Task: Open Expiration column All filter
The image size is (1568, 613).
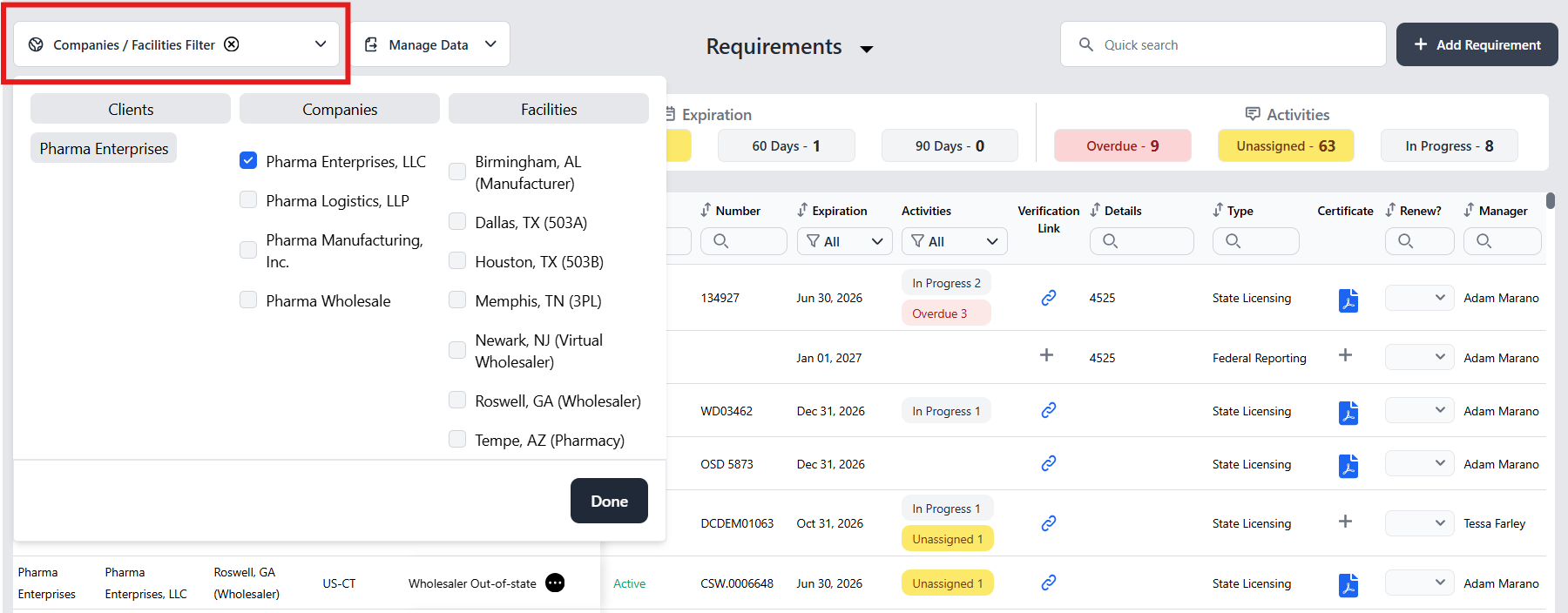Action: click(844, 241)
